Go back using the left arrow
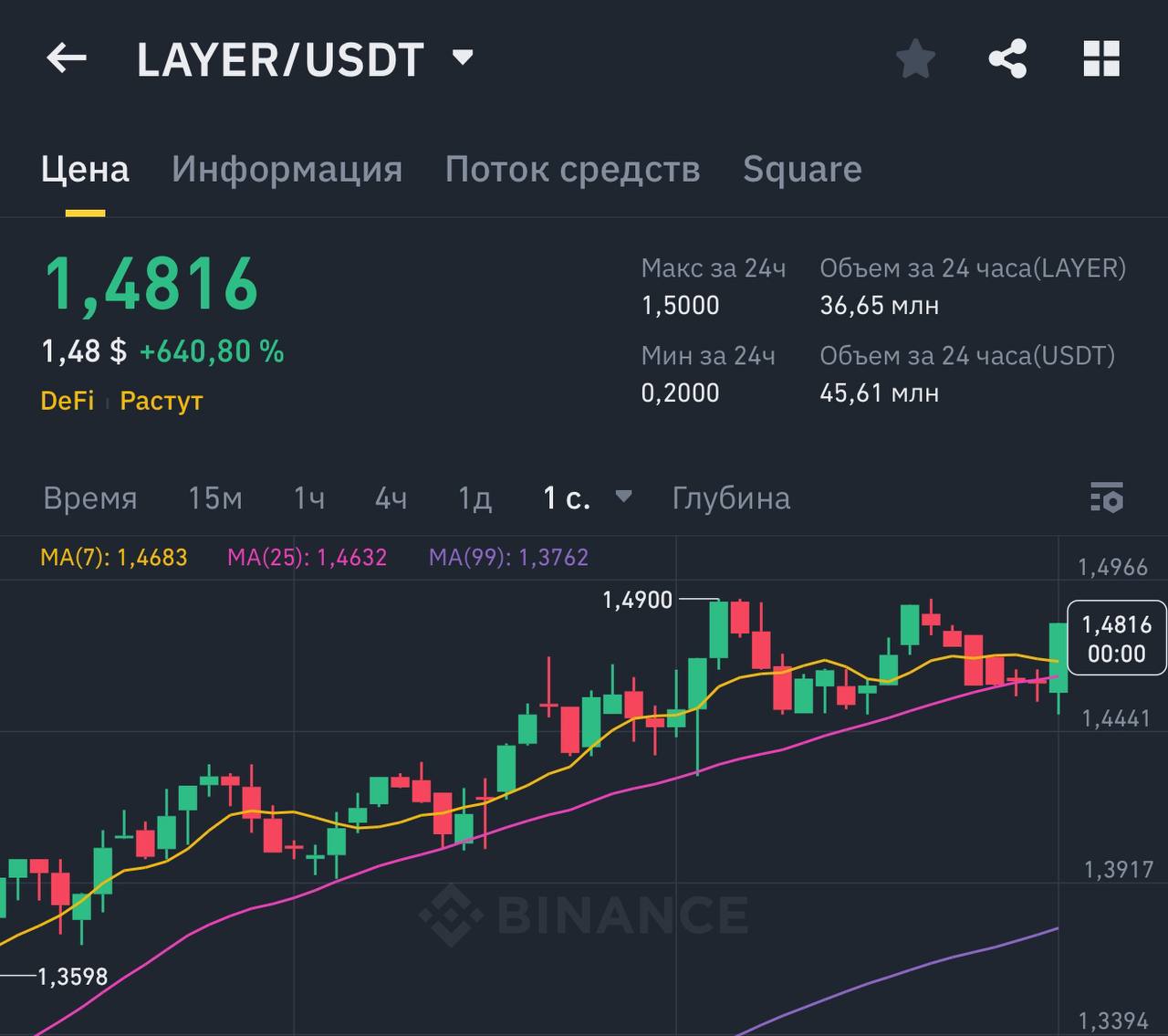 (x=67, y=59)
